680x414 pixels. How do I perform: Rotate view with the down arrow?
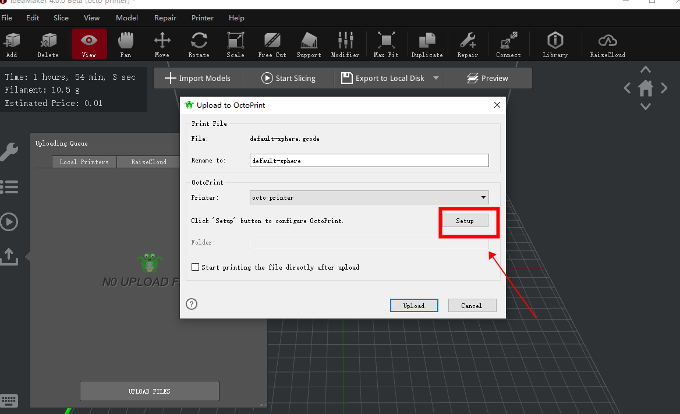[x=645, y=106]
